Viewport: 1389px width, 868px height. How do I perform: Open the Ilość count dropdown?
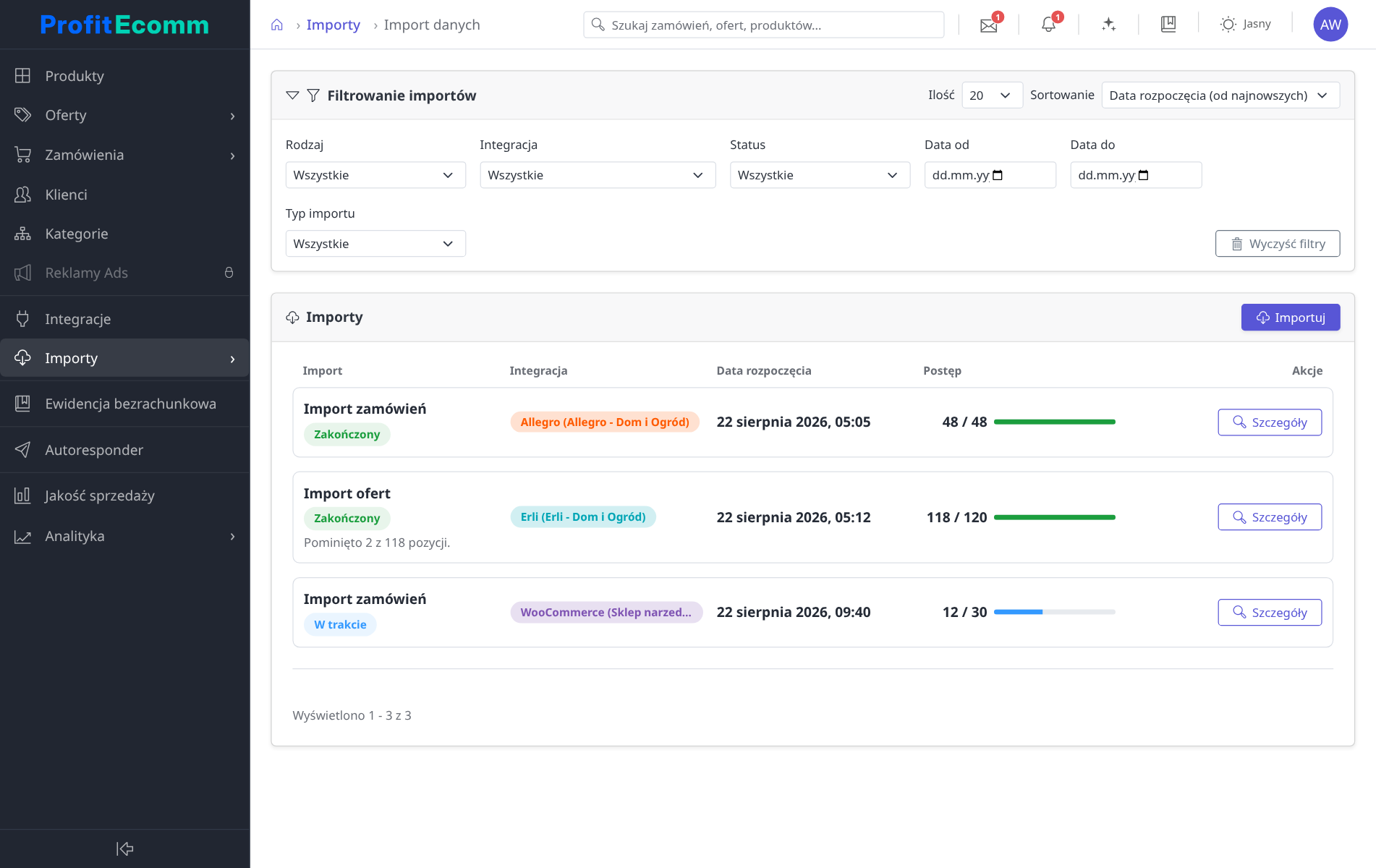(x=992, y=95)
